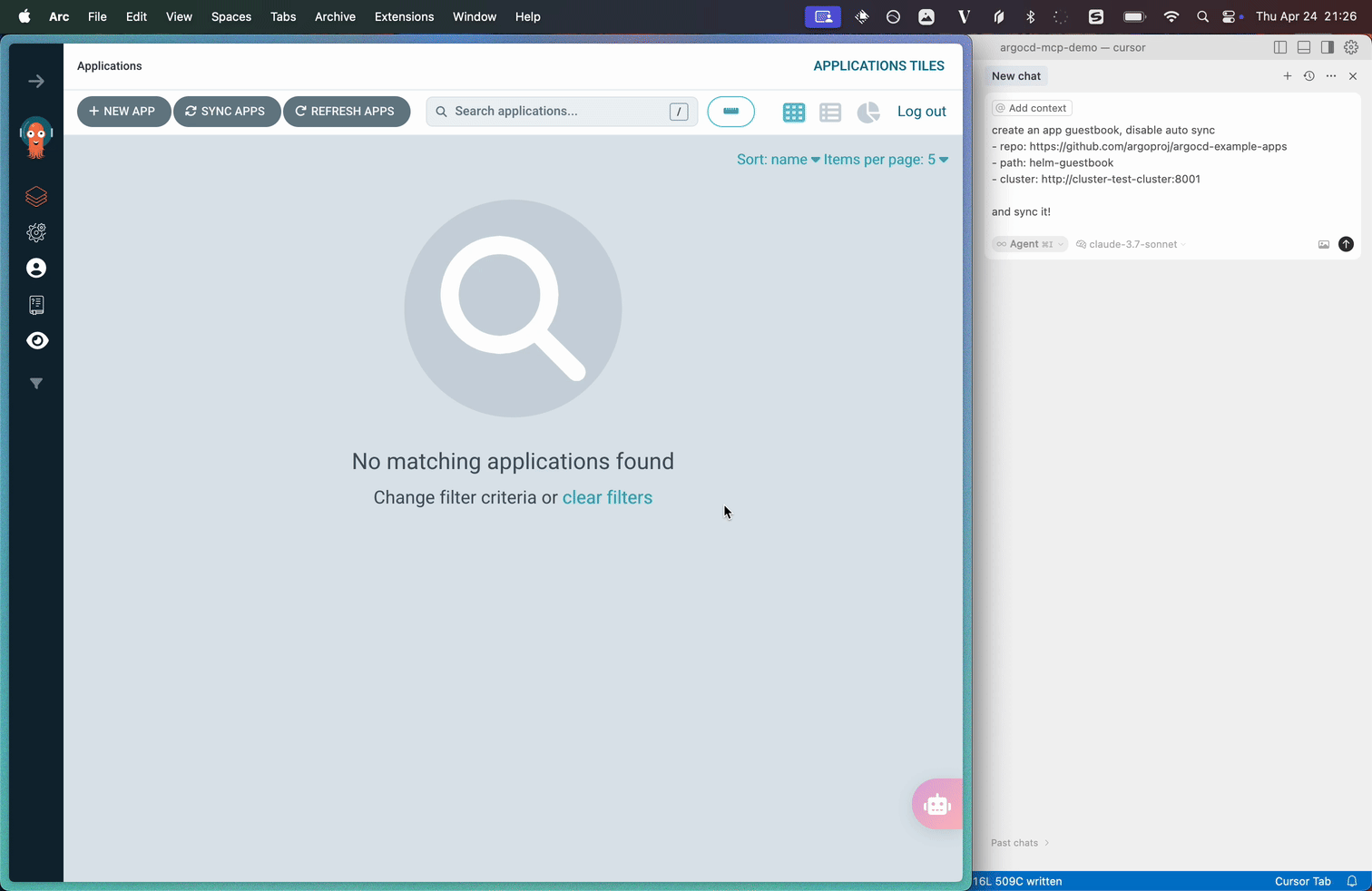Open the claude-3.7-sonnet model selector

pyautogui.click(x=1132, y=244)
